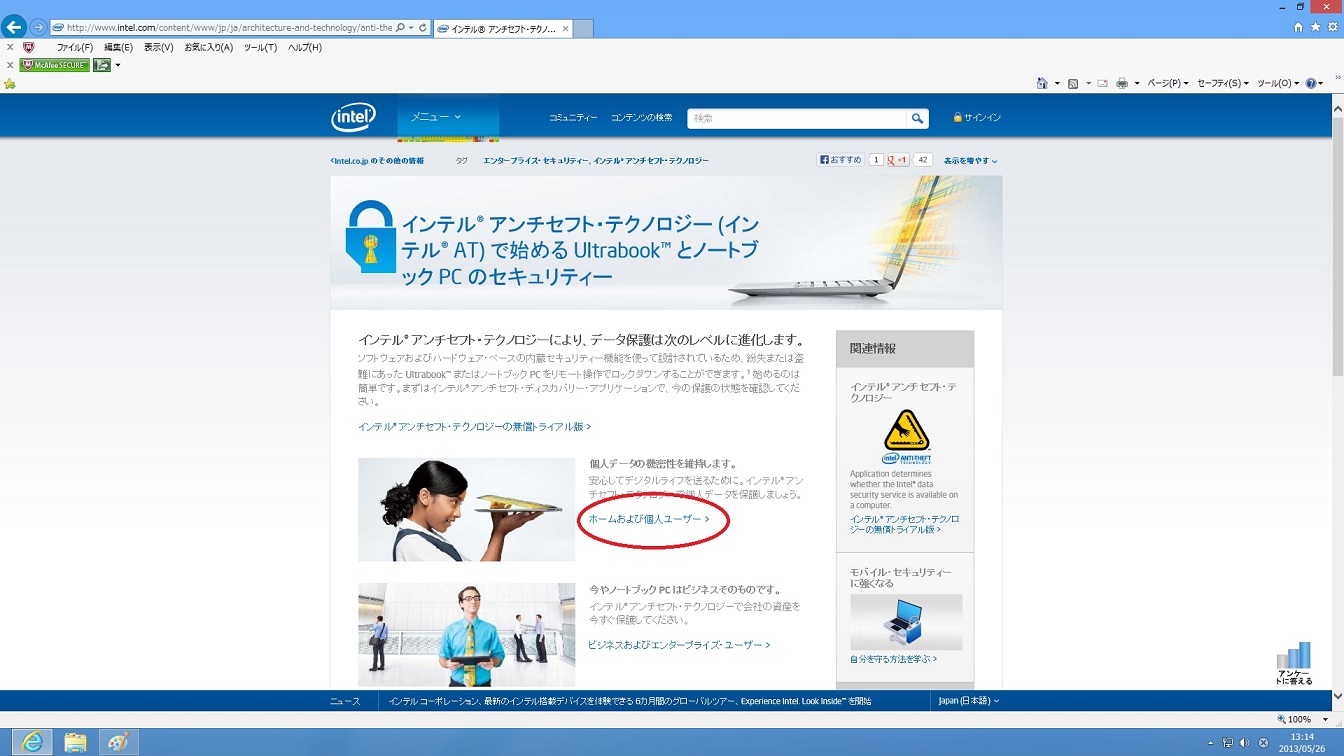
Task: Click the エンタープライズ・セキュリティー tag link
Action: [x=536, y=161]
